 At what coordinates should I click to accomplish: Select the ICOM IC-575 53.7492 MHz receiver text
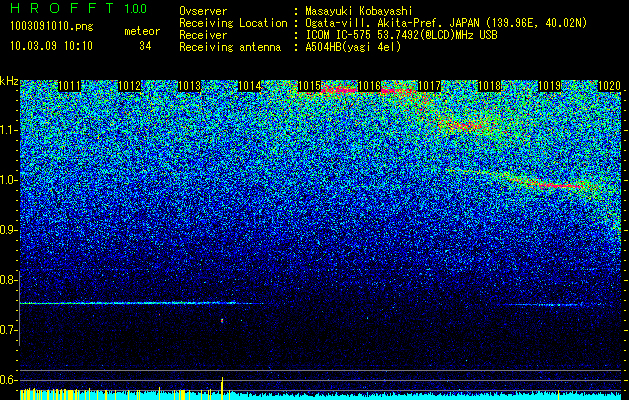[401, 35]
